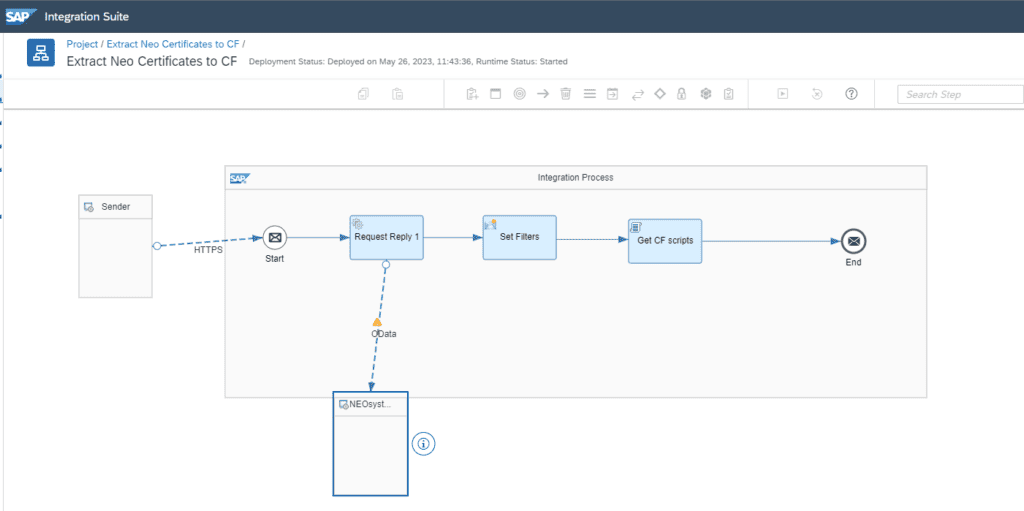Click the warning triangle on OData connection
Image resolution: width=1024 pixels, height=511 pixels.
[377, 322]
